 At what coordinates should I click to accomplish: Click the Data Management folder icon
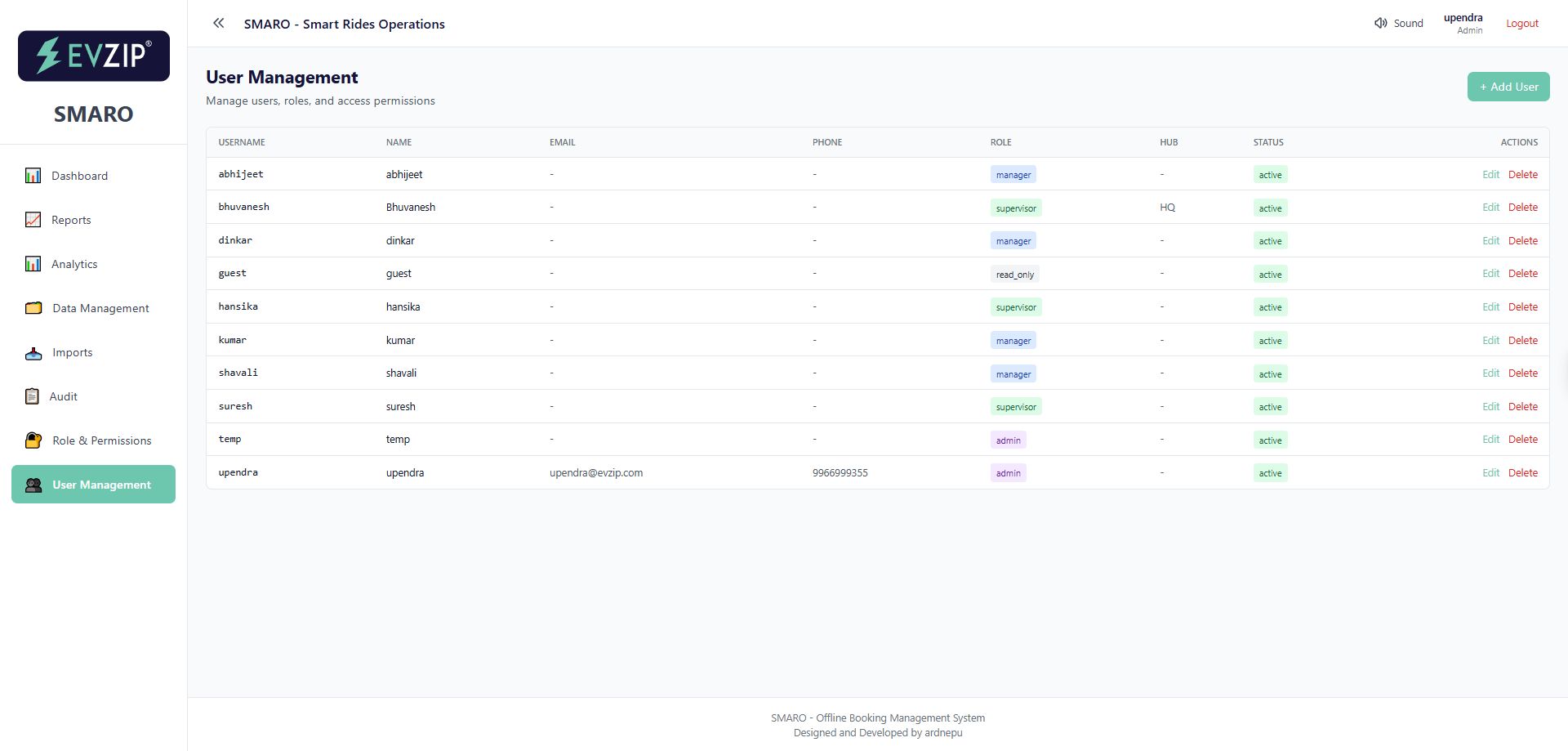33,307
